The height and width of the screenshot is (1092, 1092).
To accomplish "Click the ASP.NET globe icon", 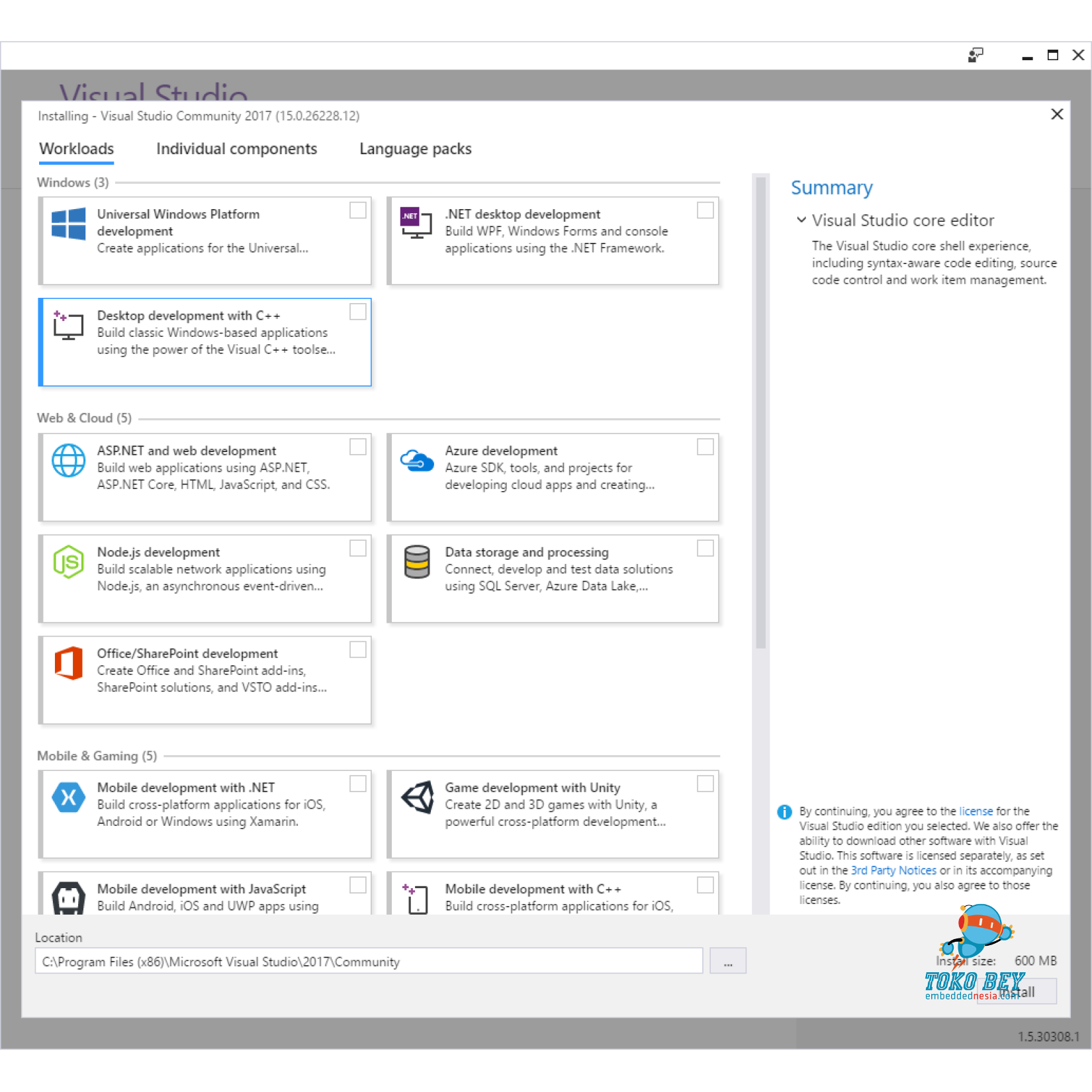I will click(x=68, y=460).
